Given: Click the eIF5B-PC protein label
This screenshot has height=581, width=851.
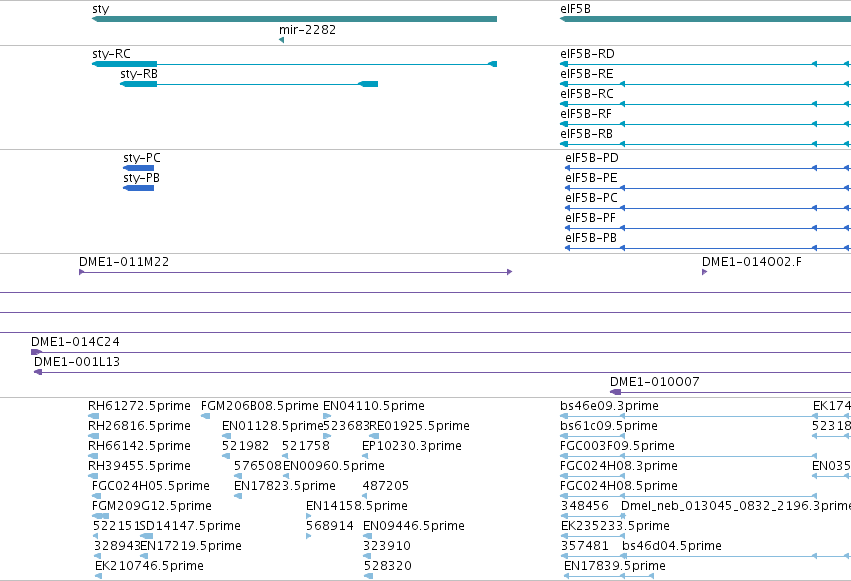Looking at the screenshot, I should point(591,198).
